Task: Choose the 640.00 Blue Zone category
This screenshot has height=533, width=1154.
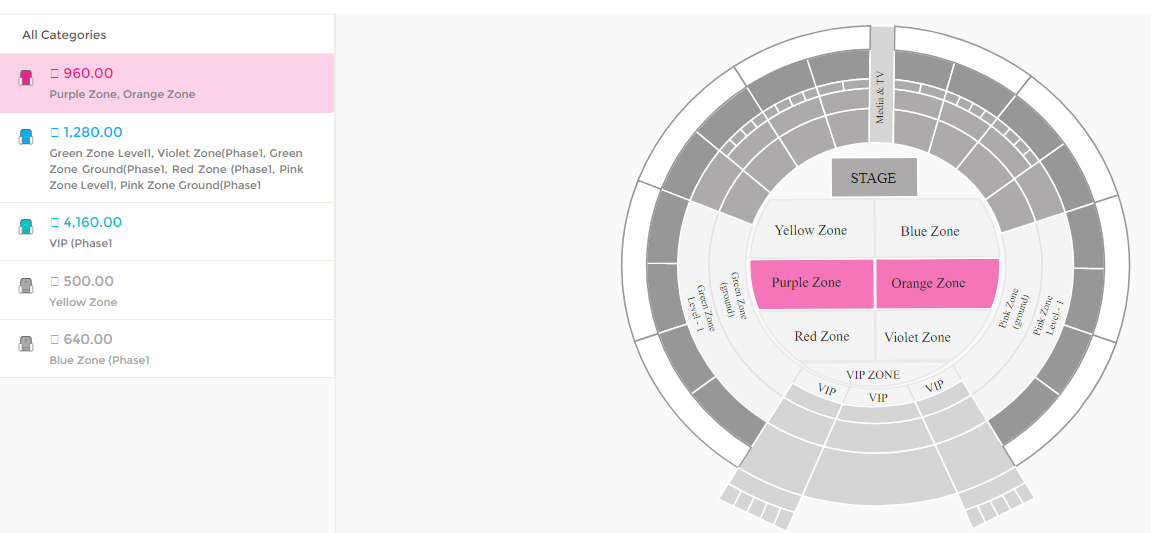Action: [167, 349]
